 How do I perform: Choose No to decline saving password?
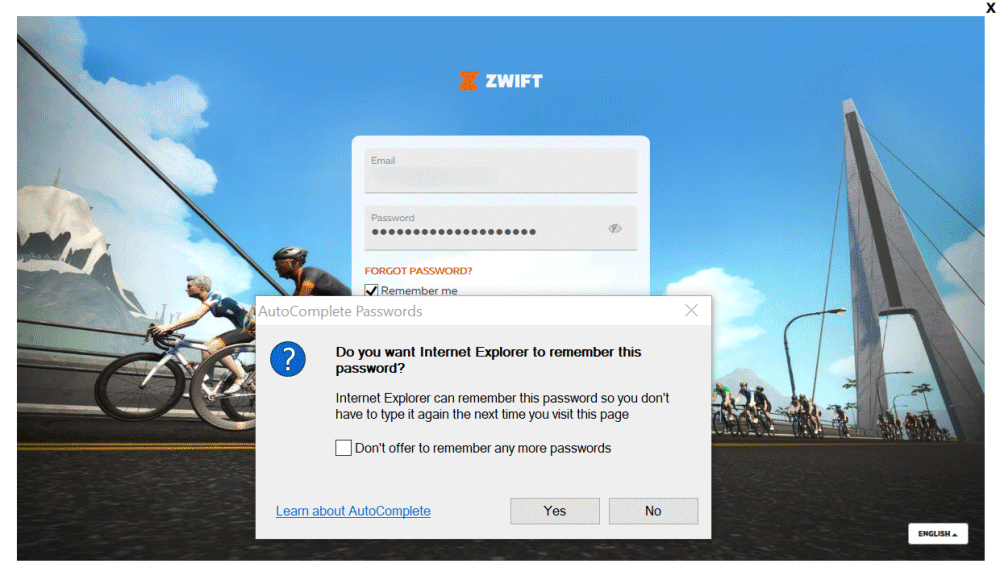tap(653, 511)
